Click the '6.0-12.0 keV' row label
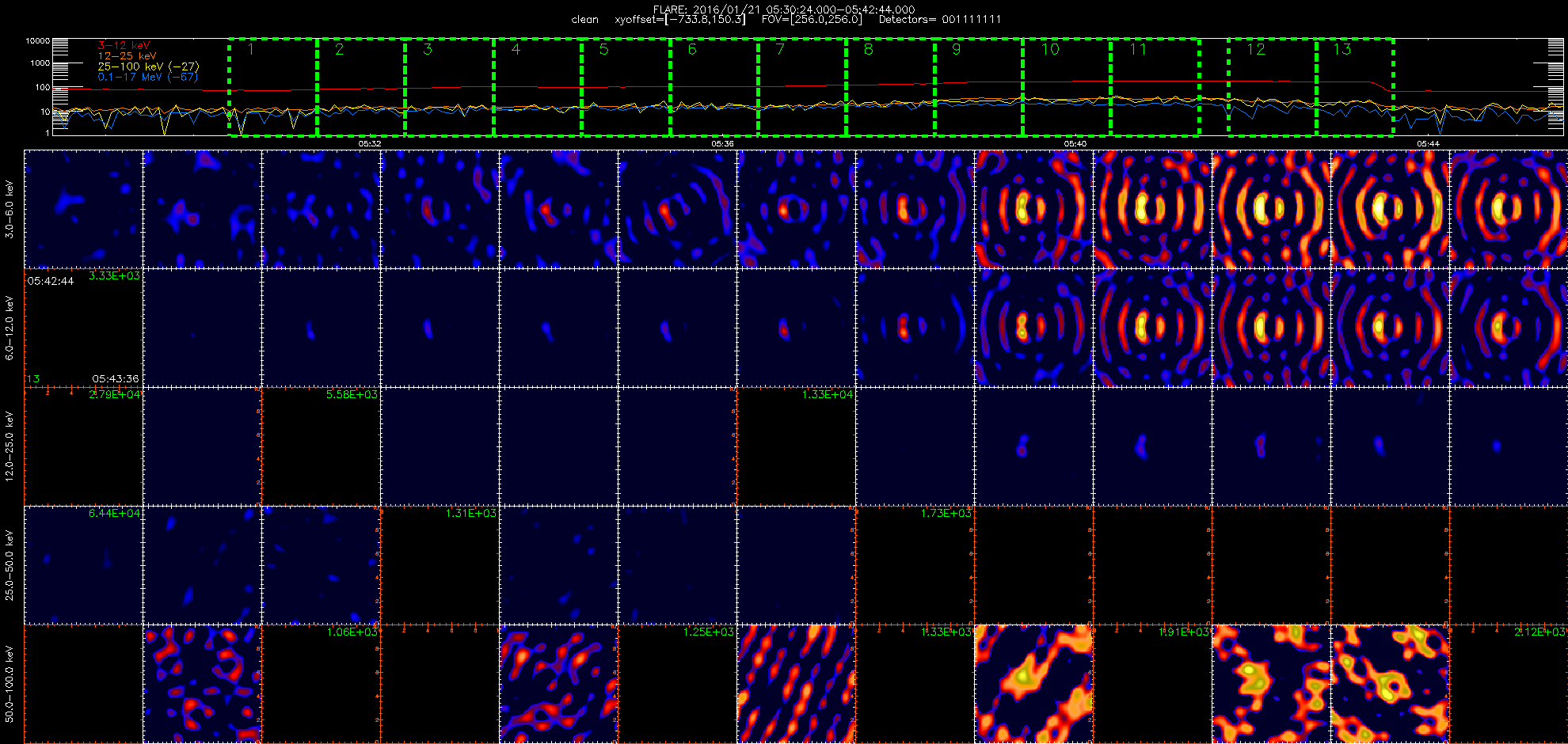This screenshot has height=744, width=1568. [x=10, y=328]
